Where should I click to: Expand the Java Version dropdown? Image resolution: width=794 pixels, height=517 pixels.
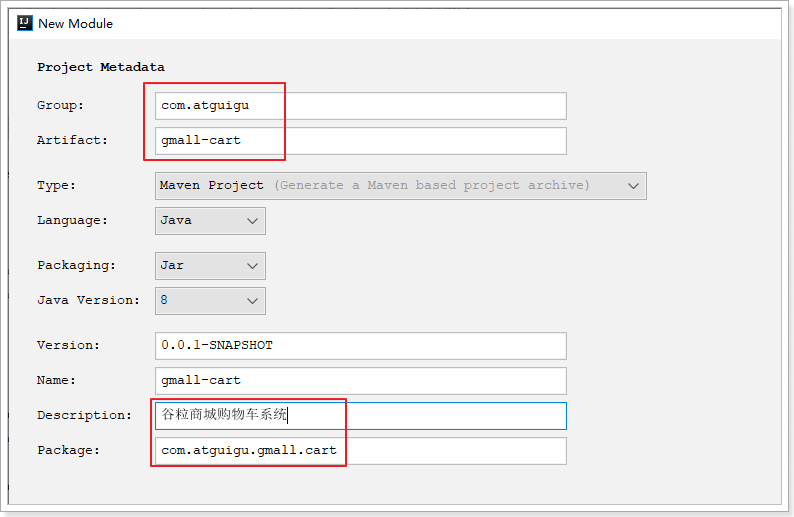point(210,301)
